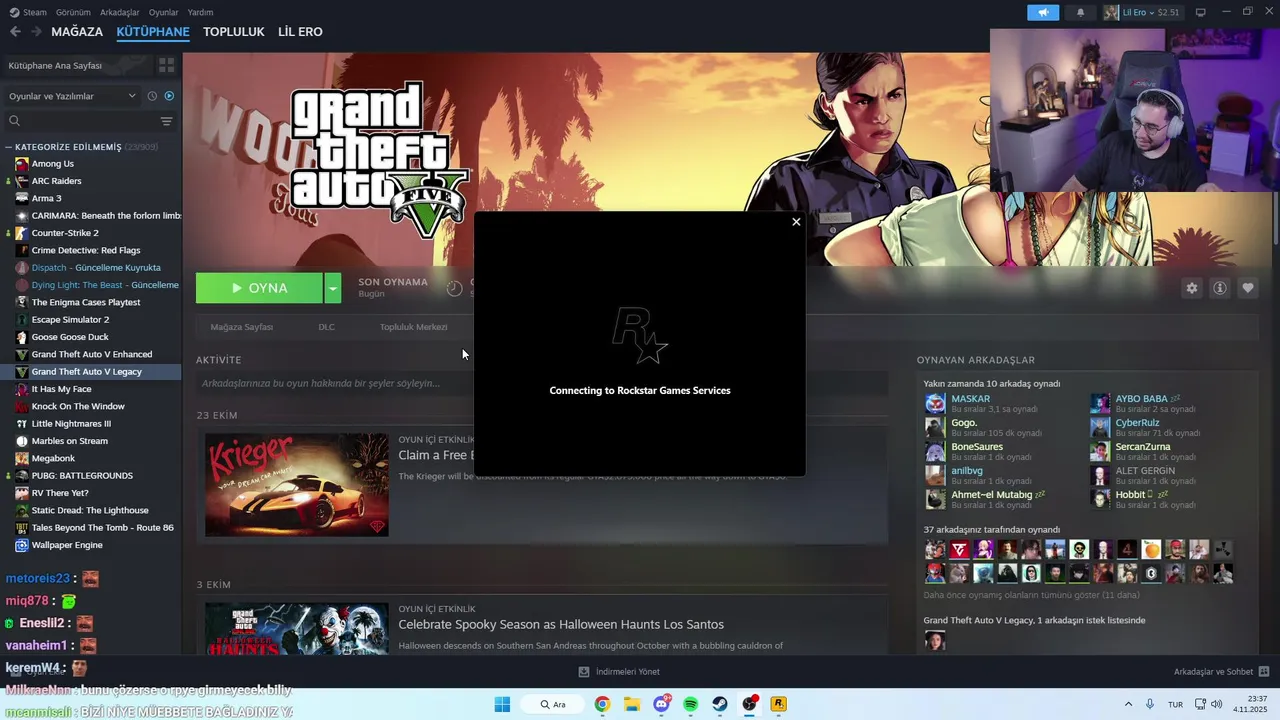Open Rockstar Games Launcher taskbar icon
The height and width of the screenshot is (720, 1280).
pyautogui.click(x=778, y=704)
